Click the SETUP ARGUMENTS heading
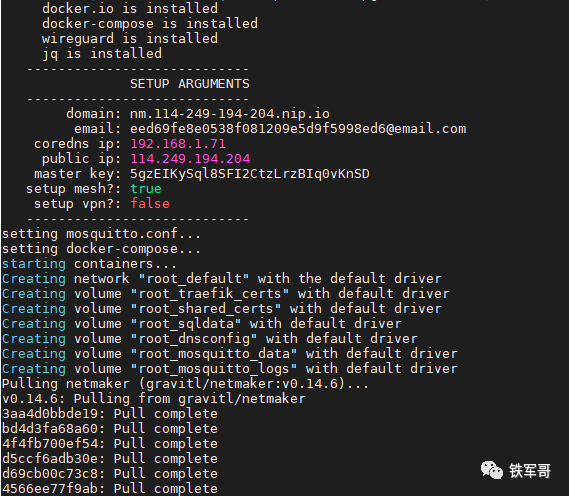Screen dimensions: 569x496 (190, 84)
